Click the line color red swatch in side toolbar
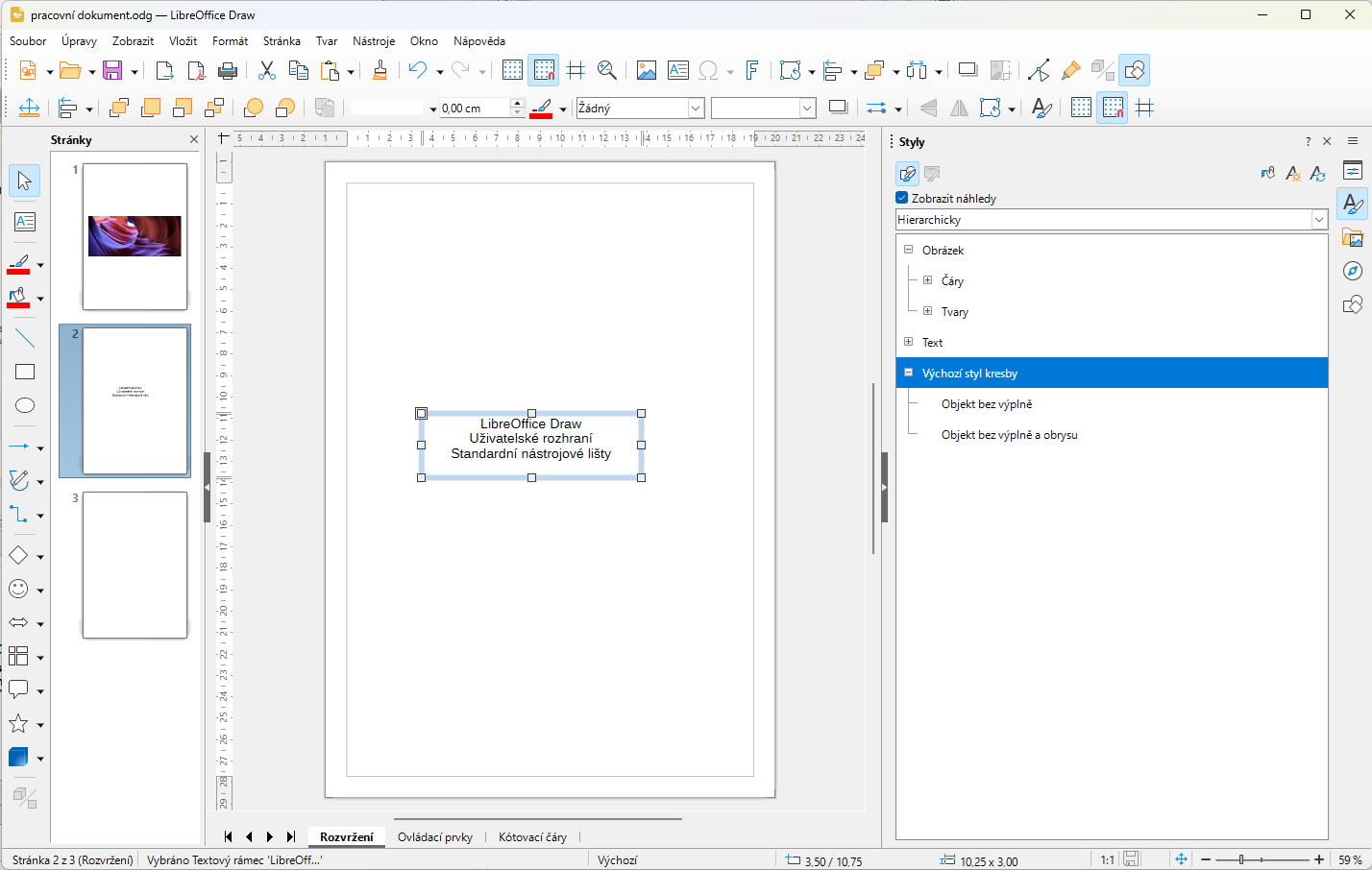This screenshot has height=870, width=1372. 18,264
